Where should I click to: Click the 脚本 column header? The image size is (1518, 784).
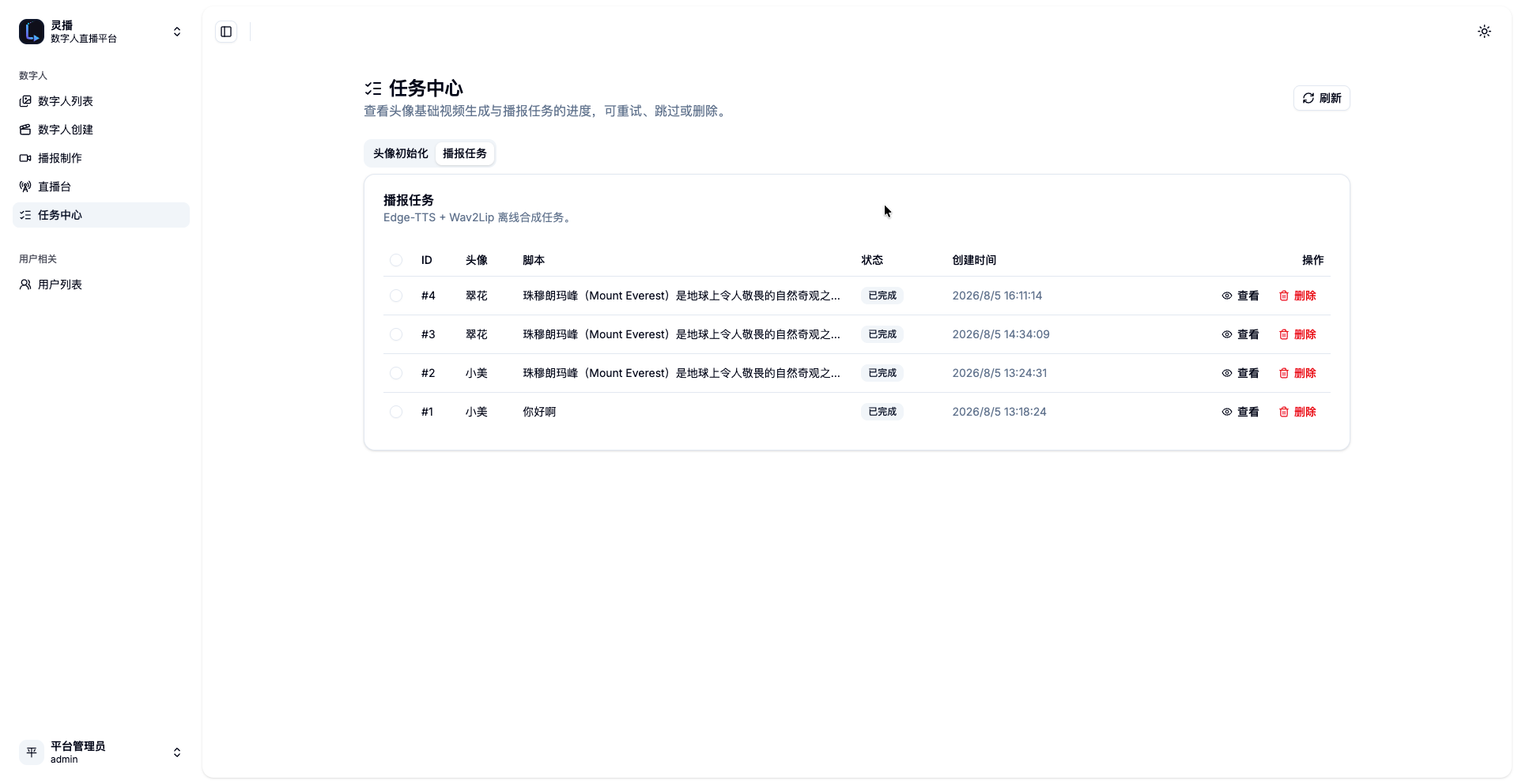click(534, 260)
